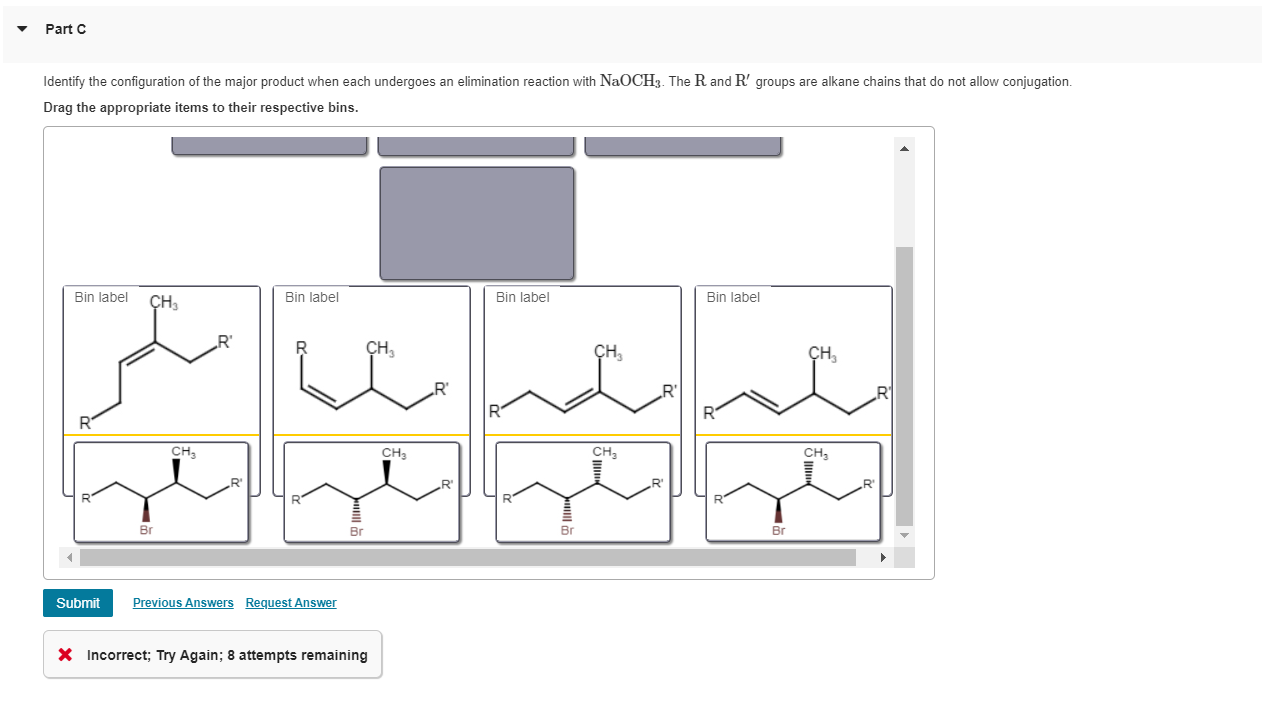Collapse the Part C section triangle
Viewport: 1262px width, 712px height.
[x=23, y=29]
